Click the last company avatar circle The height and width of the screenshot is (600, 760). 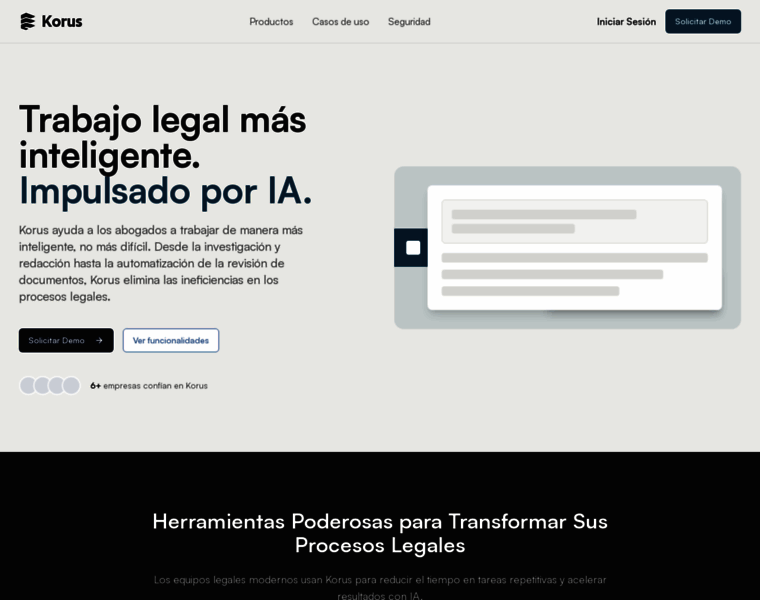(71, 385)
